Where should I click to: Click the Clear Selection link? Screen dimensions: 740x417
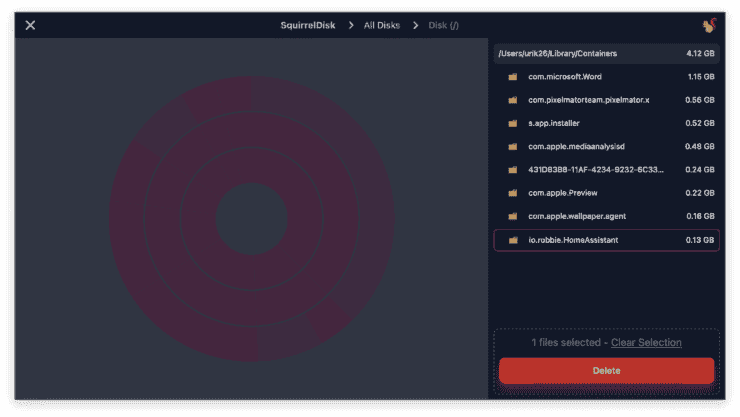point(646,343)
